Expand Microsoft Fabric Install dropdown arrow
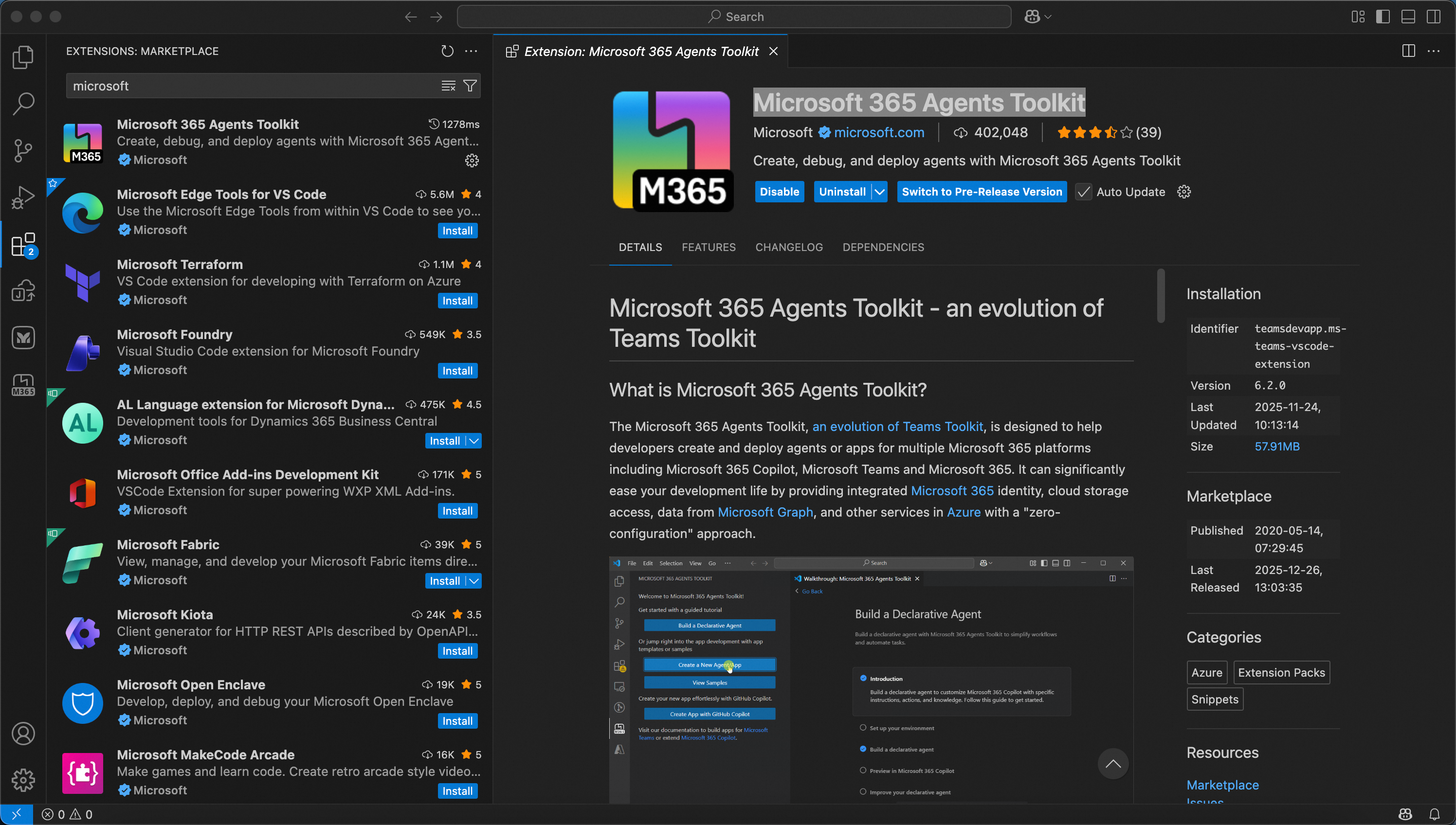This screenshot has width=1456, height=825. (474, 581)
